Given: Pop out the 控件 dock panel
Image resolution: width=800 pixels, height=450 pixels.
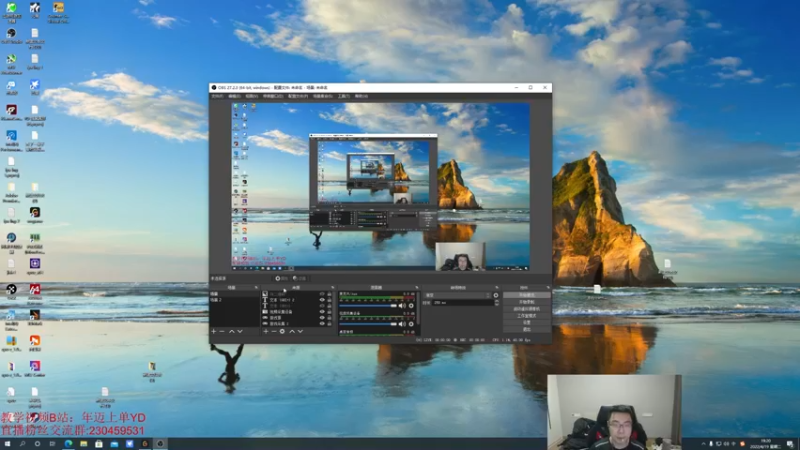Looking at the screenshot, I should click(x=548, y=287).
